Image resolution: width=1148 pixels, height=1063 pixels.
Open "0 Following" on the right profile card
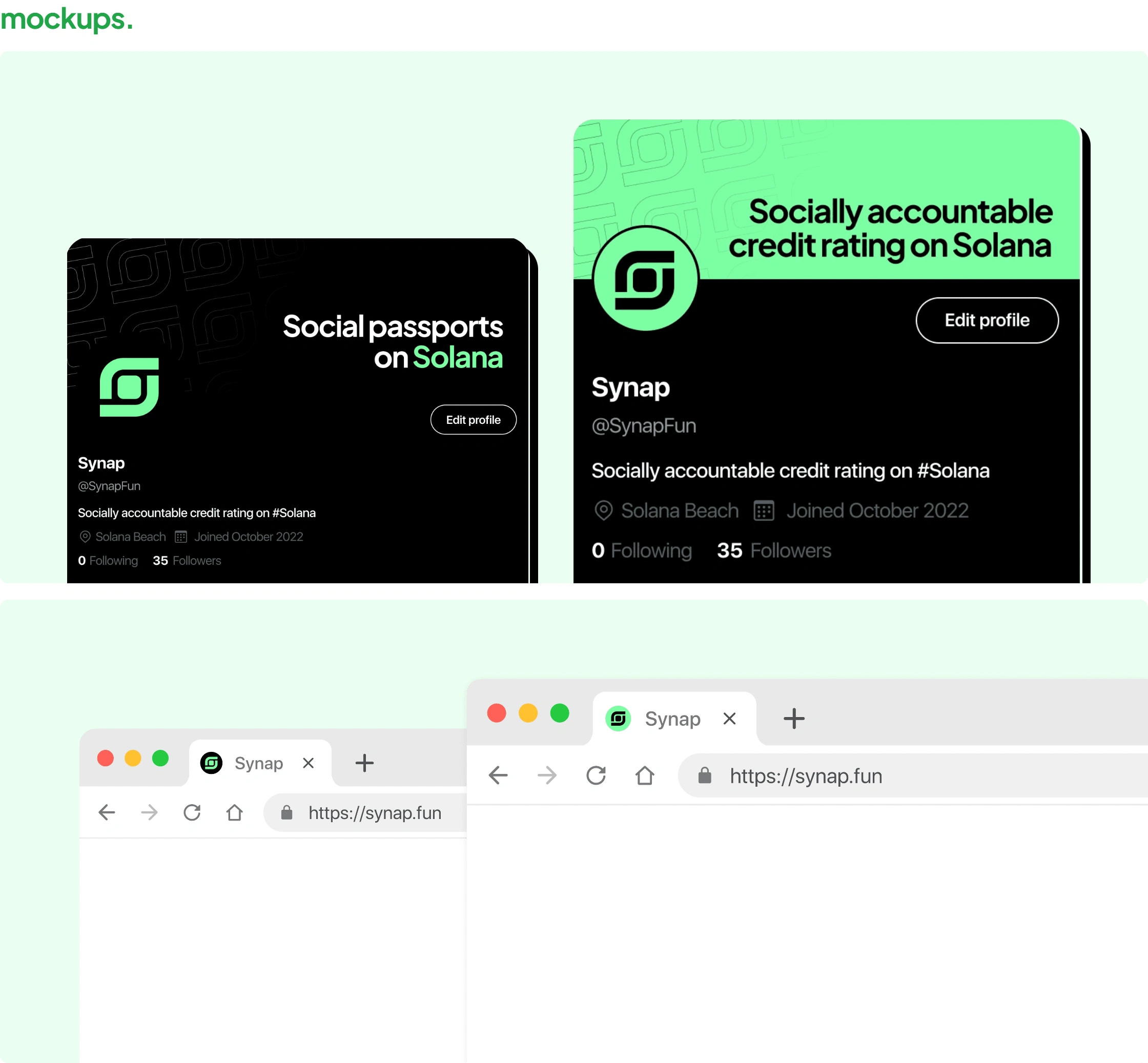click(x=642, y=551)
